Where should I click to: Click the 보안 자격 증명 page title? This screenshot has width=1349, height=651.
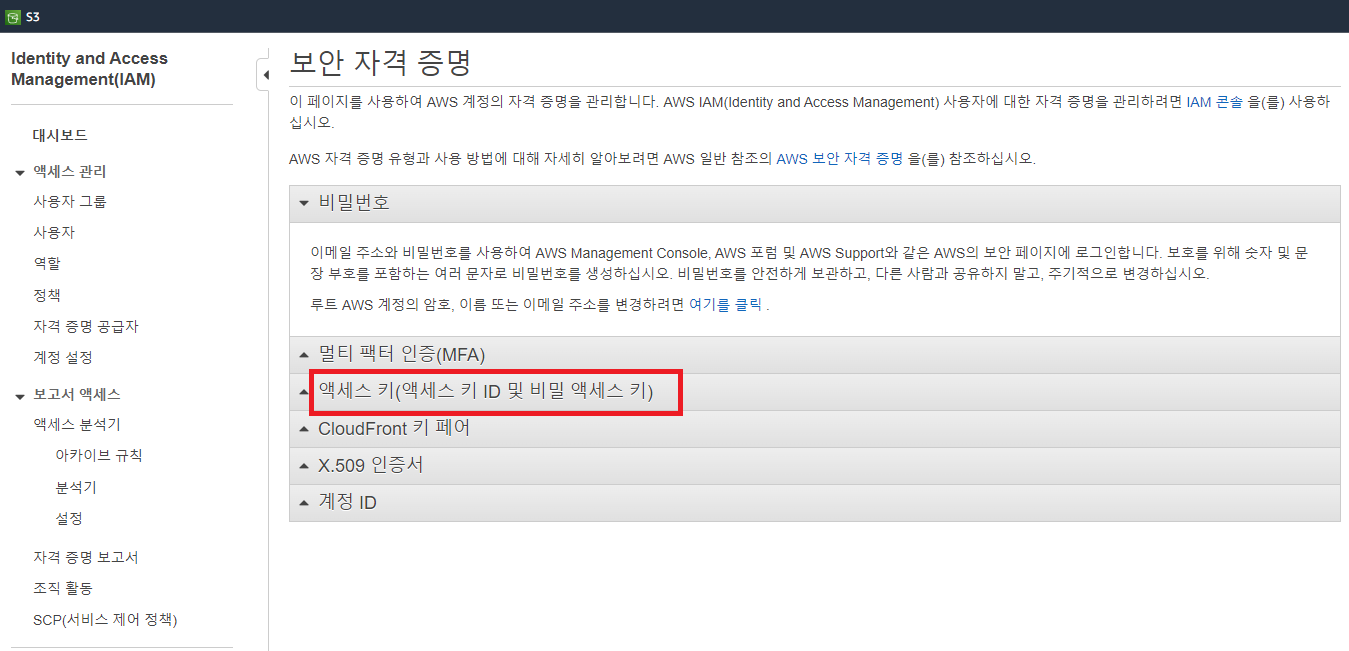[x=379, y=63]
